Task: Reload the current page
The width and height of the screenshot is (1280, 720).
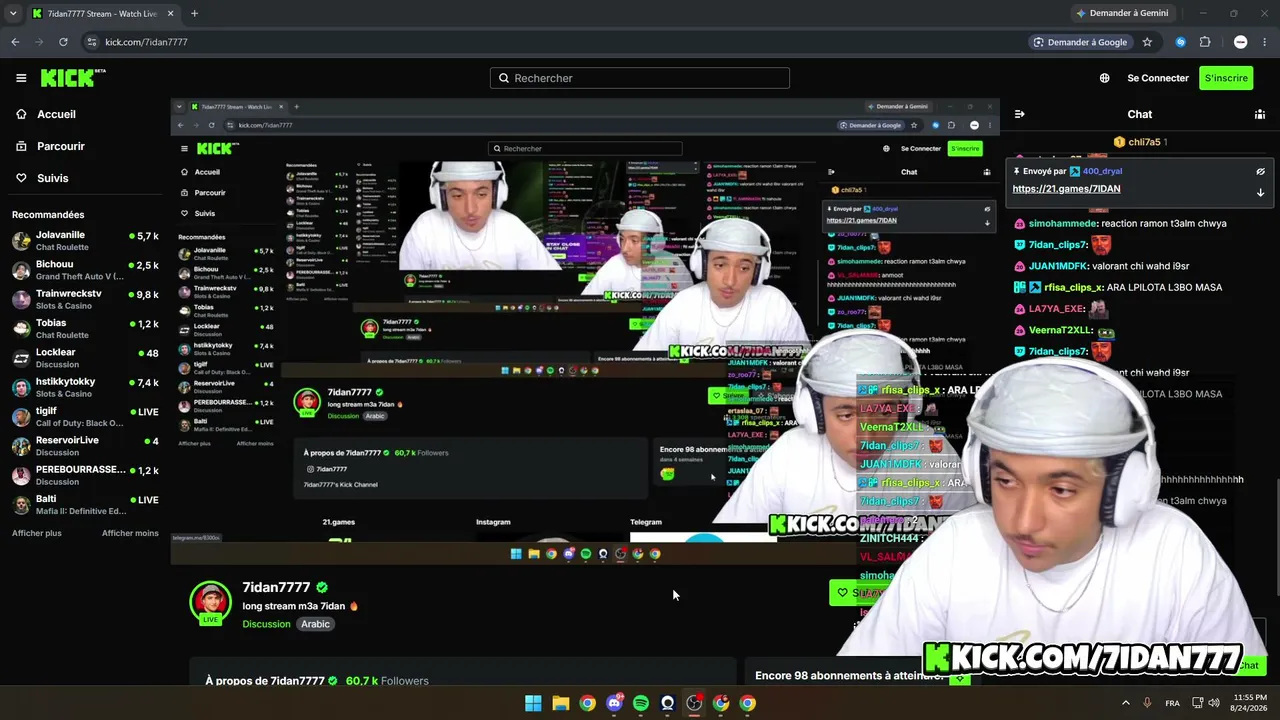Action: 63,42
